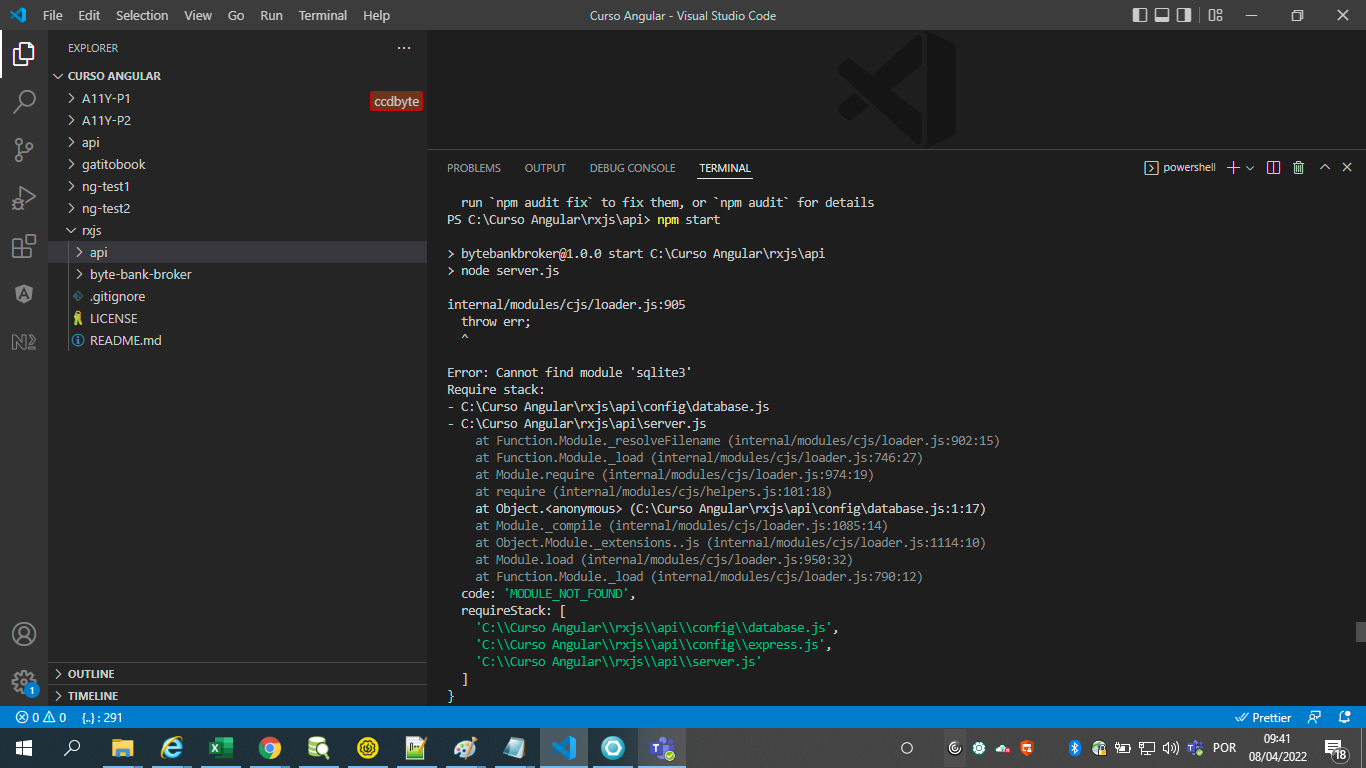Expand the ng-test2 folder
1366x768 pixels.
(238, 208)
